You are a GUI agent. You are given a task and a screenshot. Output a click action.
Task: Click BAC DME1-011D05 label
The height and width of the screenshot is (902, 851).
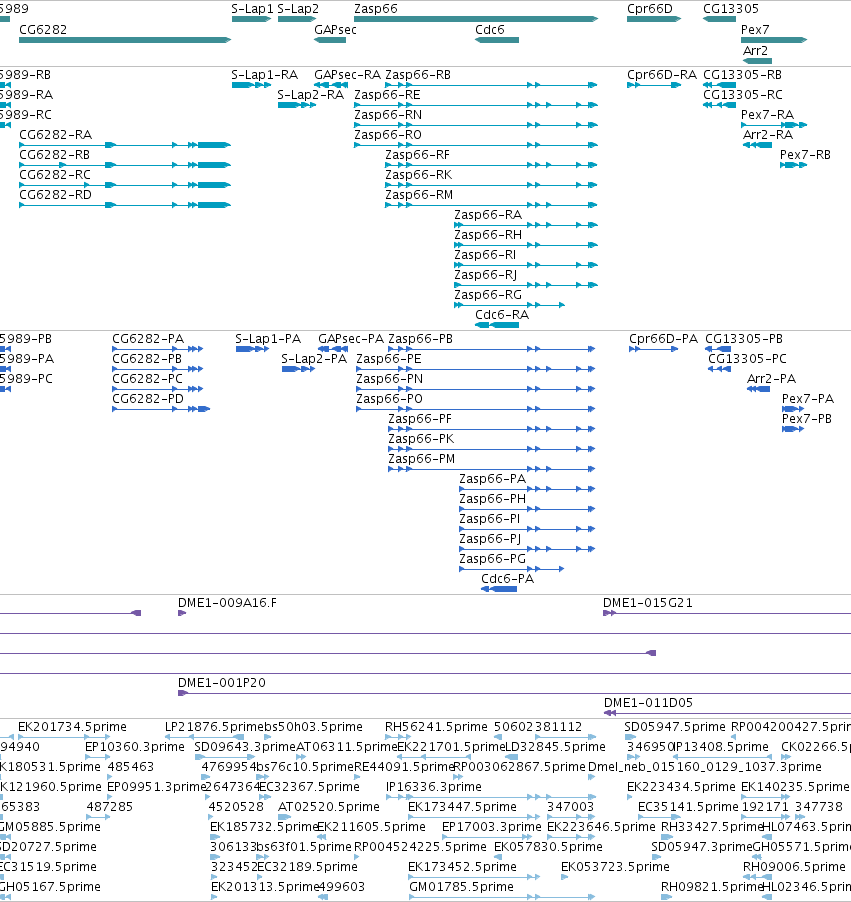point(648,703)
